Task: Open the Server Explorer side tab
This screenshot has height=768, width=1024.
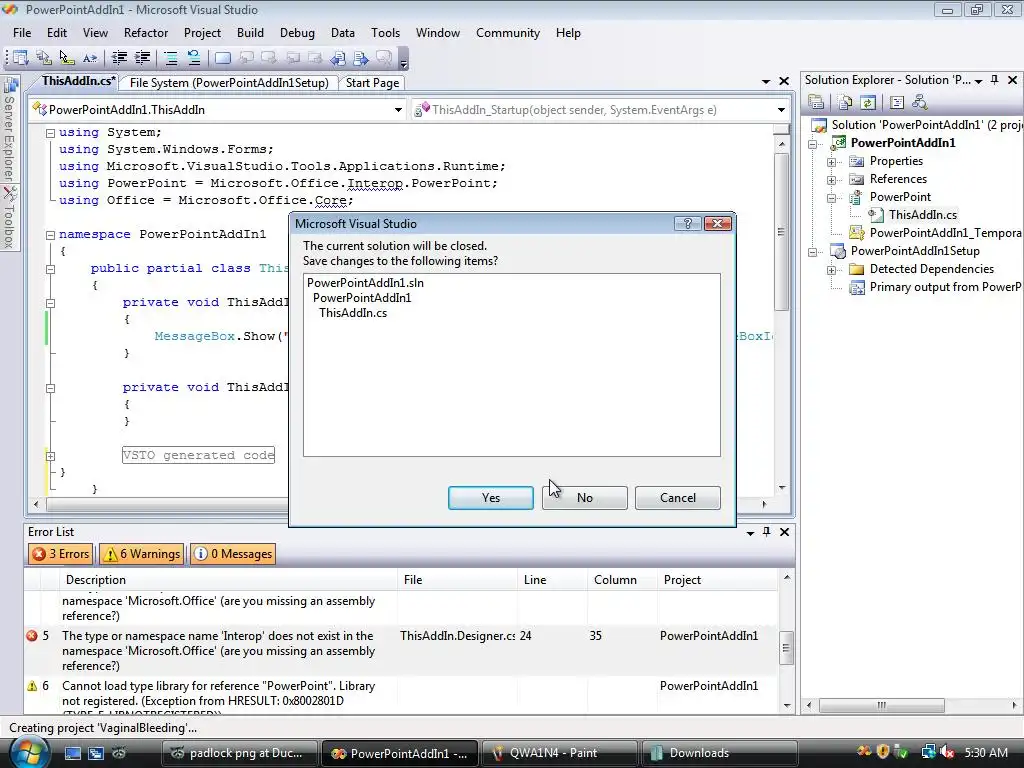Action: [10, 129]
